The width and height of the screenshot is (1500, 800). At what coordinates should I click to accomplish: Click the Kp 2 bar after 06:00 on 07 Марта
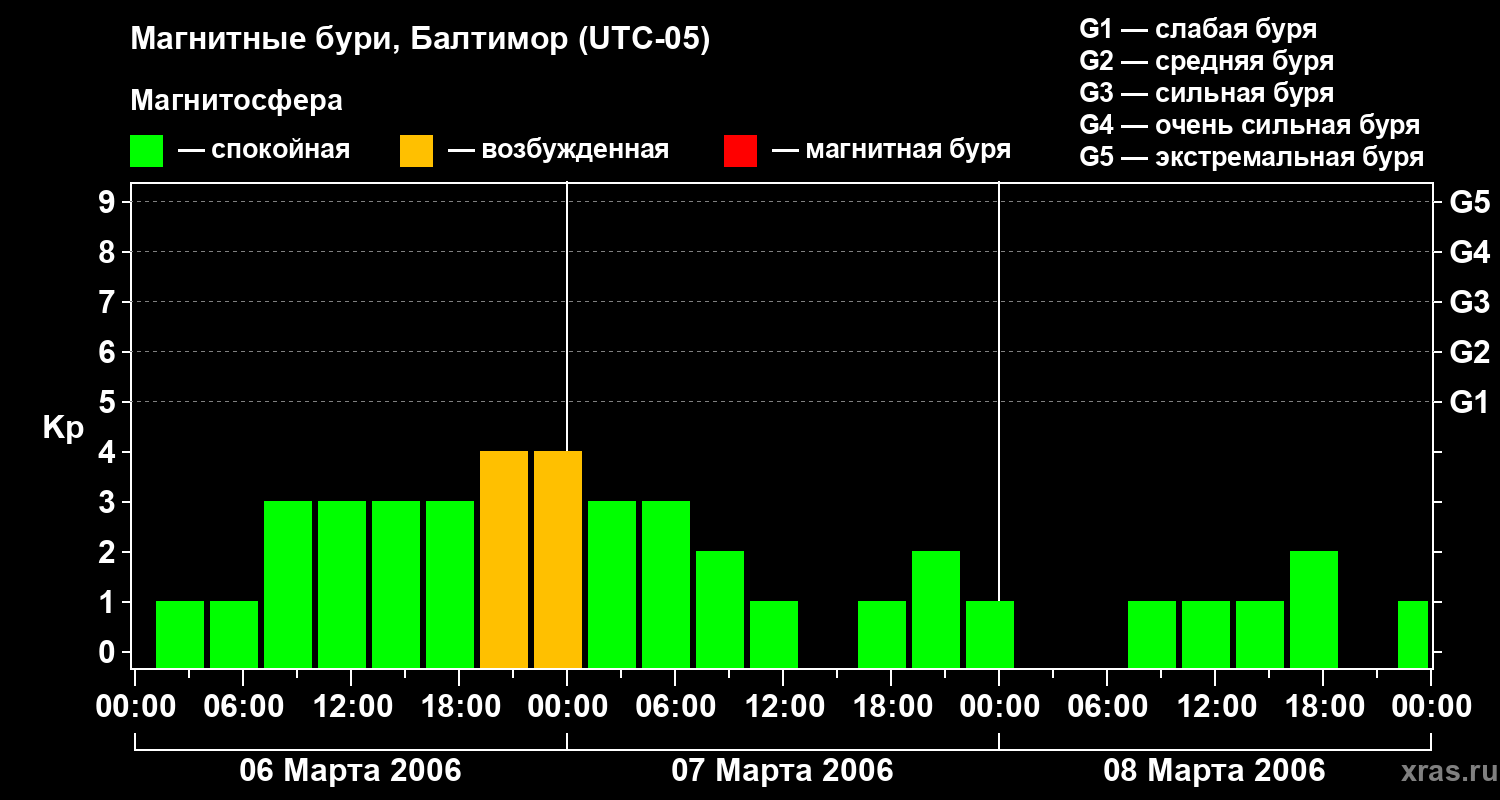tap(720, 610)
